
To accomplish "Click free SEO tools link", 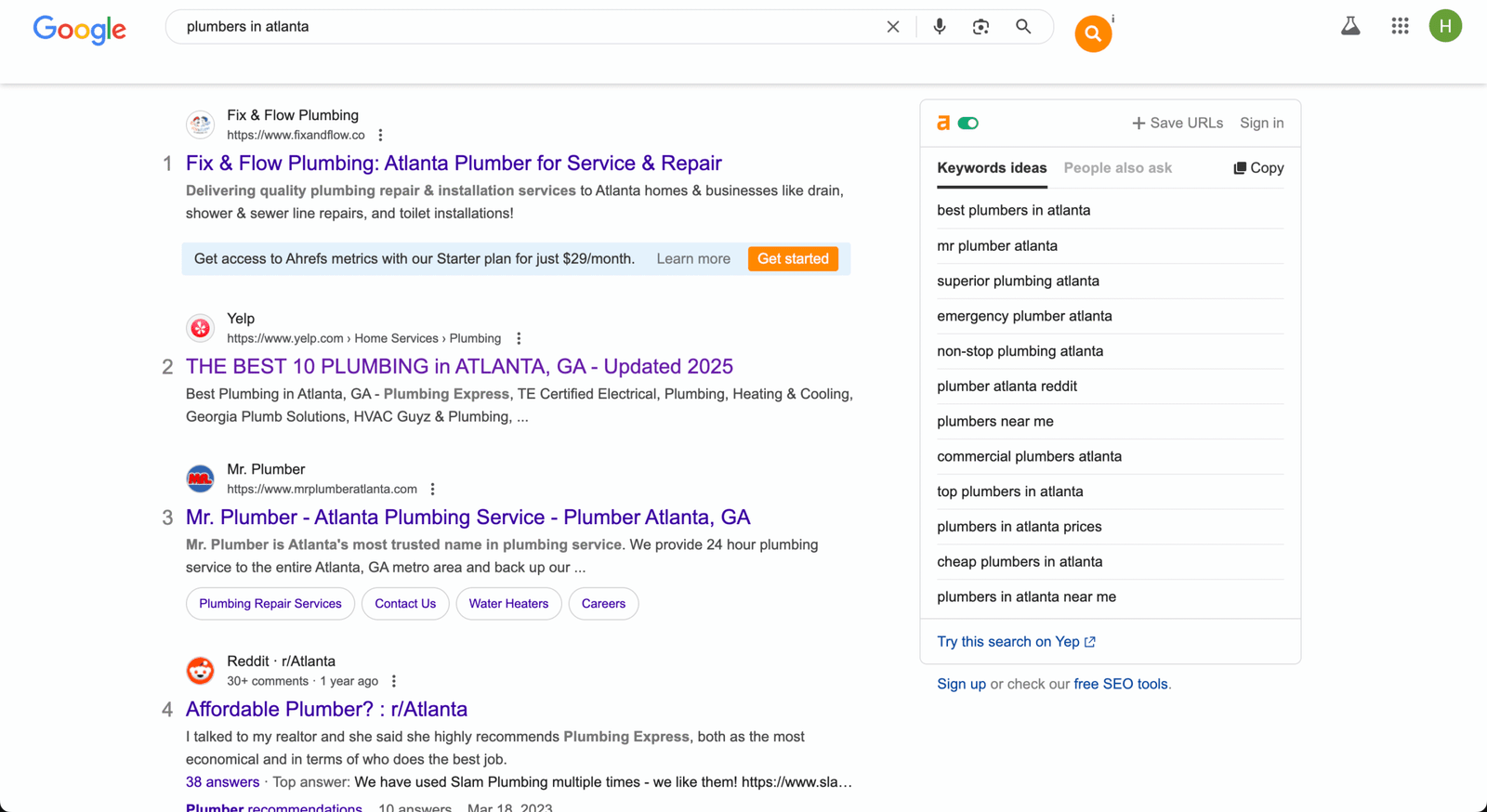I will (x=1121, y=685).
